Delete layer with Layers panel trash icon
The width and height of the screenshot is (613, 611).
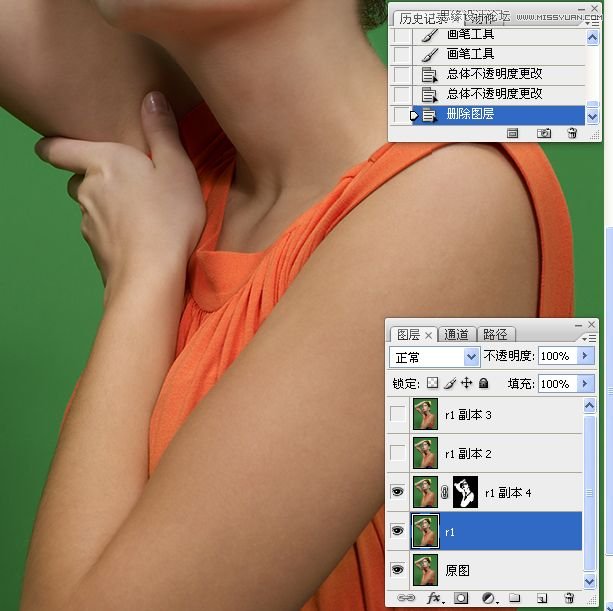(x=569, y=598)
